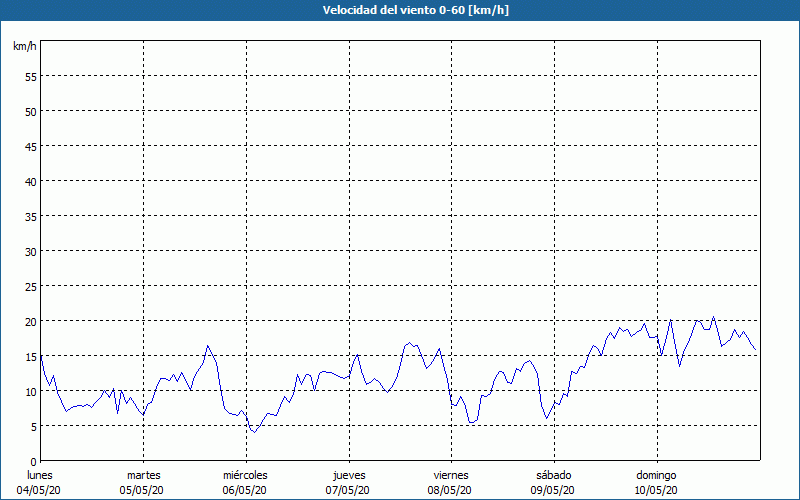The image size is (800, 500).
Task: Select the 40 value on the y-axis
Action: tap(31, 182)
